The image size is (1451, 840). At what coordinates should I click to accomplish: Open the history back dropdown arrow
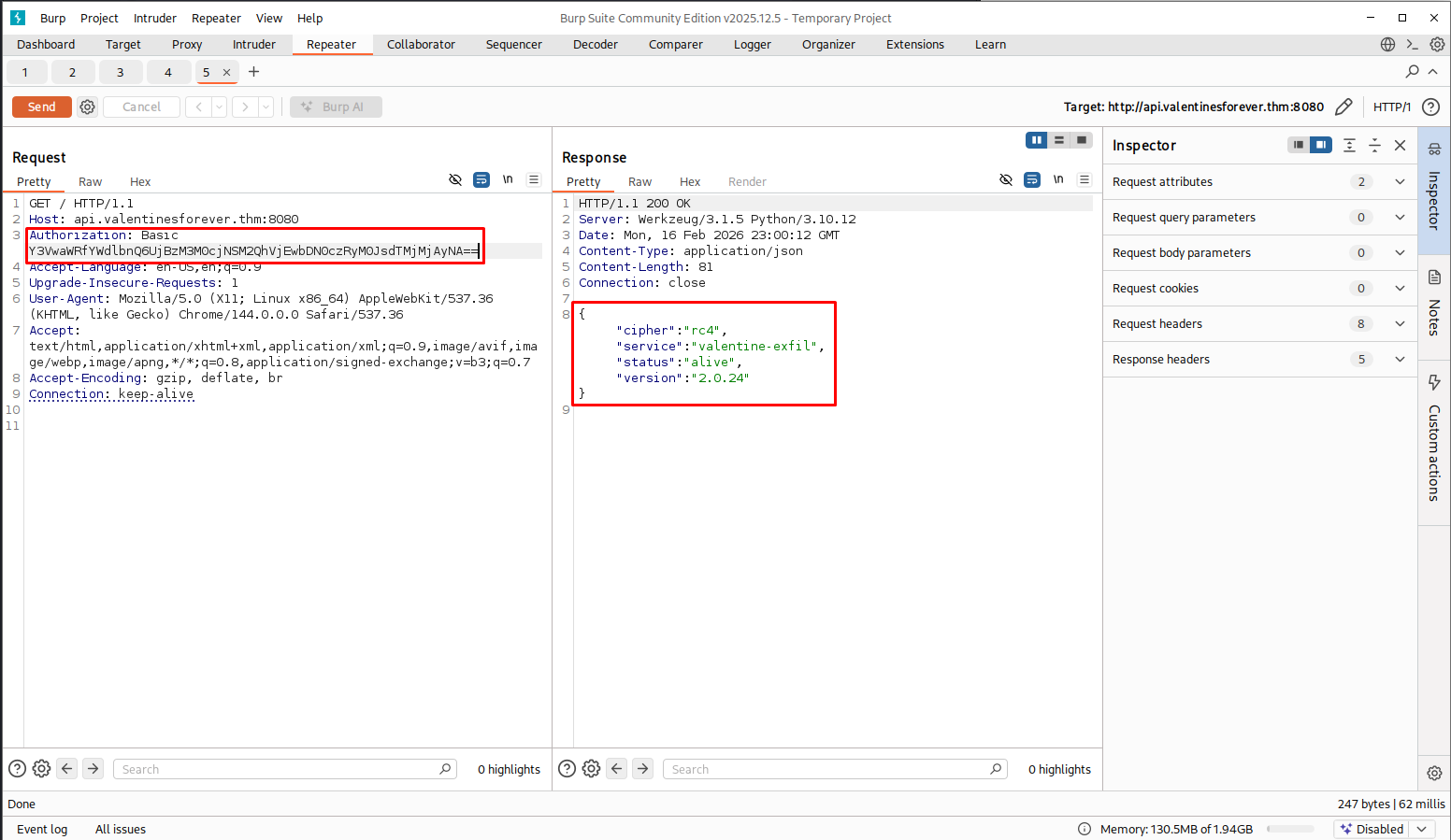[219, 107]
